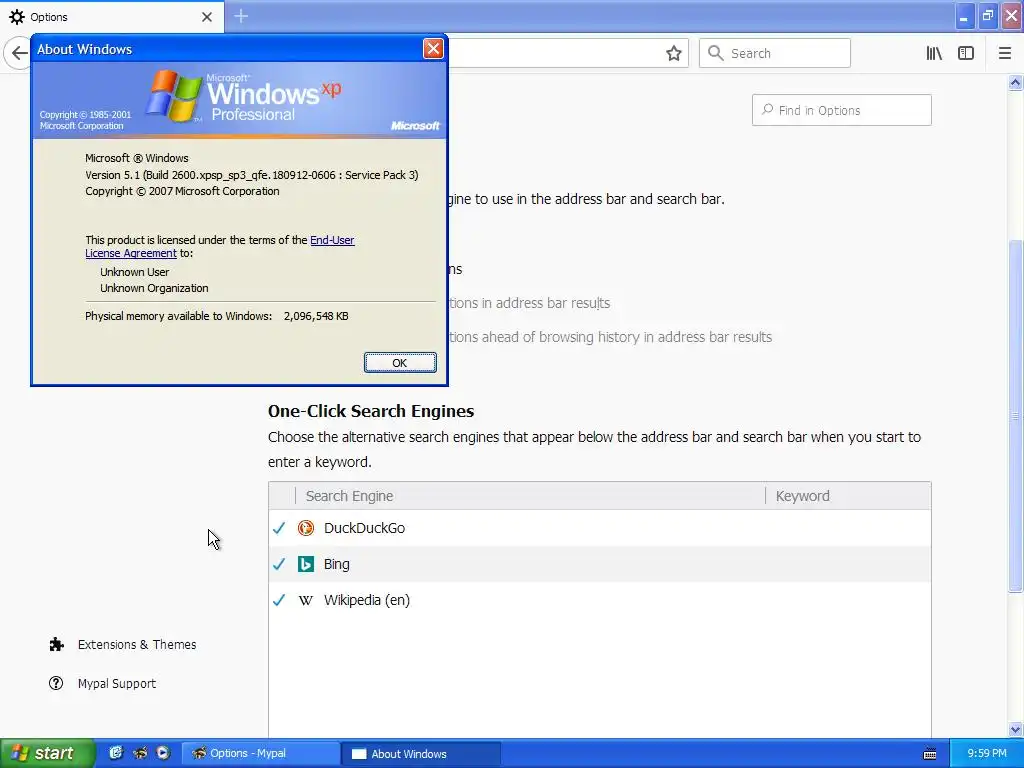Select the DuckDuckGo row text

[364, 528]
